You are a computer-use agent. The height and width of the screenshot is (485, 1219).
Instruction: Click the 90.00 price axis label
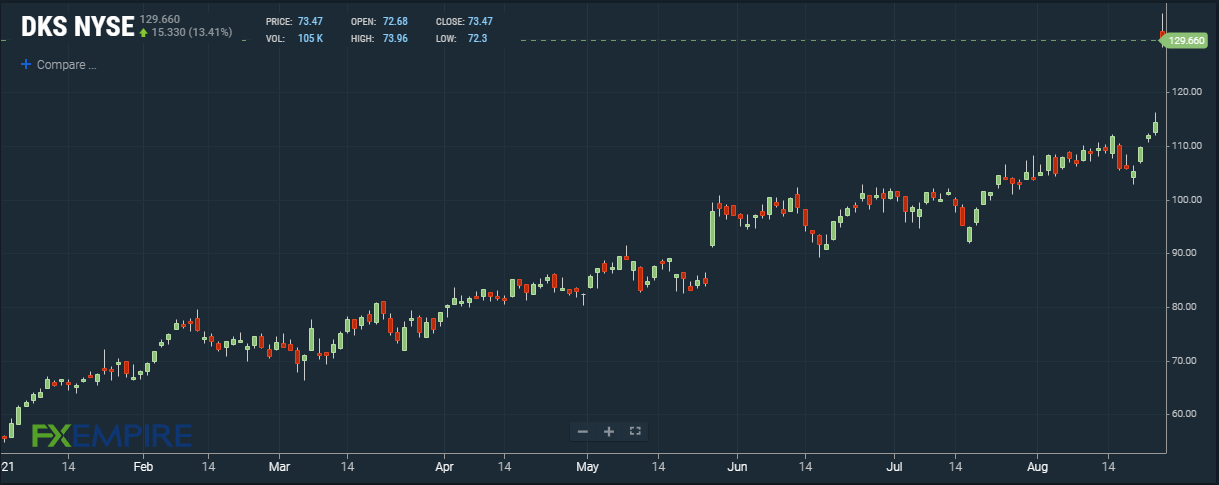(x=1186, y=253)
